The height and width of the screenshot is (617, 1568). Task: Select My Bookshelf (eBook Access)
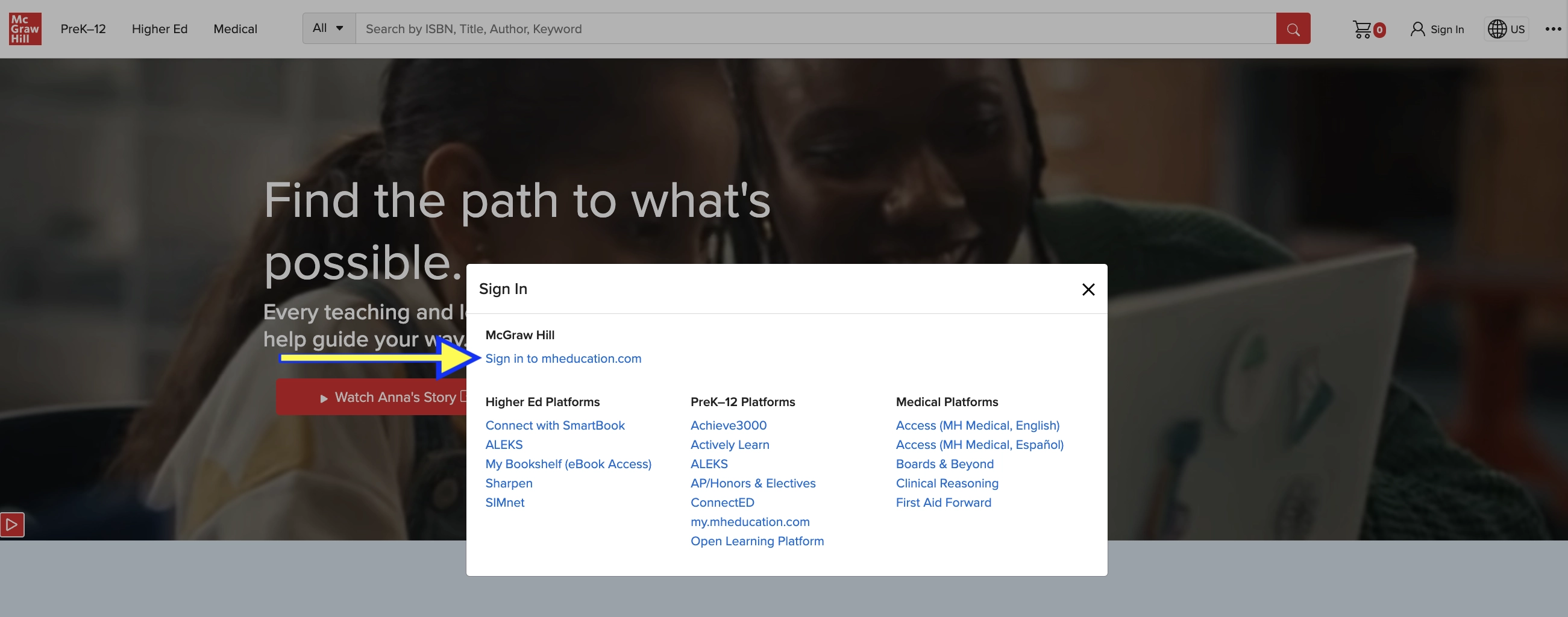click(568, 464)
